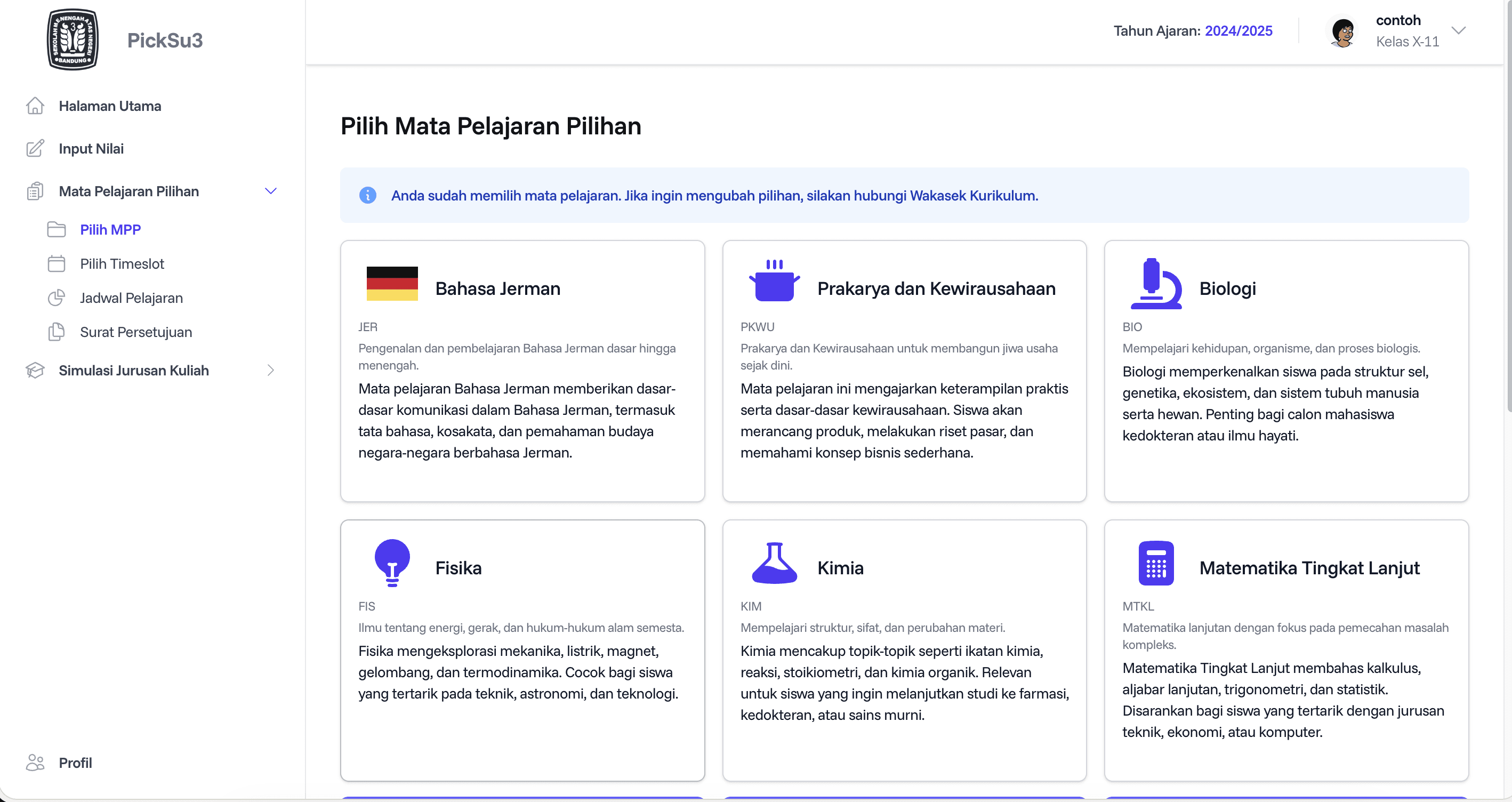This screenshot has width=1512, height=802.
Task: Open Profil at the sidebar bottom
Action: pos(75,763)
